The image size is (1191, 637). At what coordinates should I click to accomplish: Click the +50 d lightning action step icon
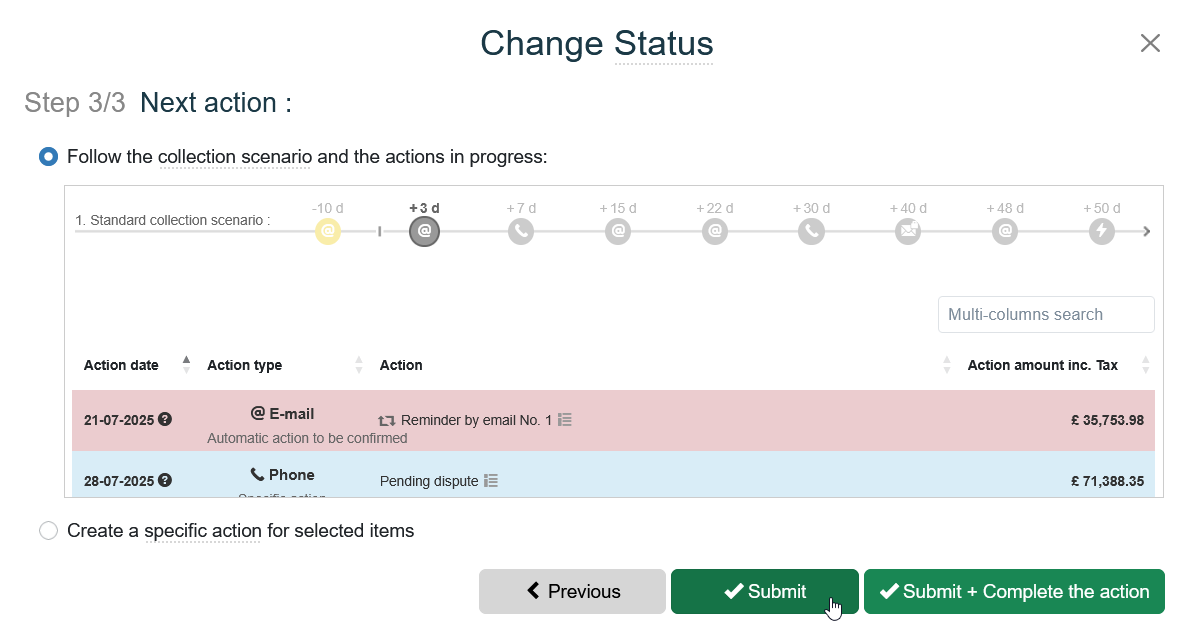tap(1102, 232)
